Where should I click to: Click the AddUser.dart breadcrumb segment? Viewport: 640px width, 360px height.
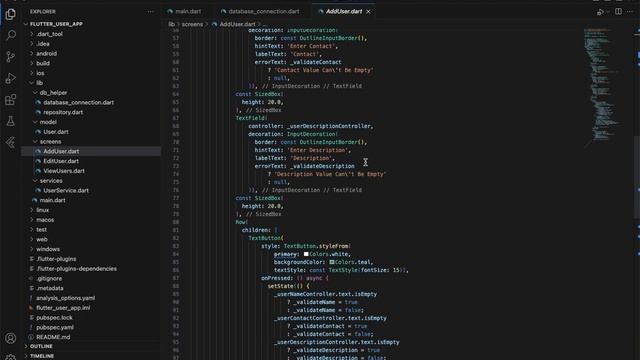(237, 24)
